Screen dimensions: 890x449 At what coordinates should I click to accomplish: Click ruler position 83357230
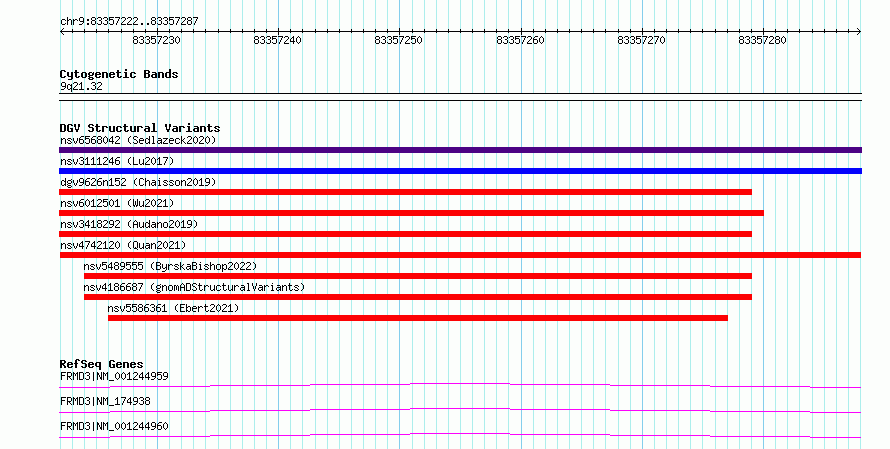pyautogui.click(x=157, y=40)
